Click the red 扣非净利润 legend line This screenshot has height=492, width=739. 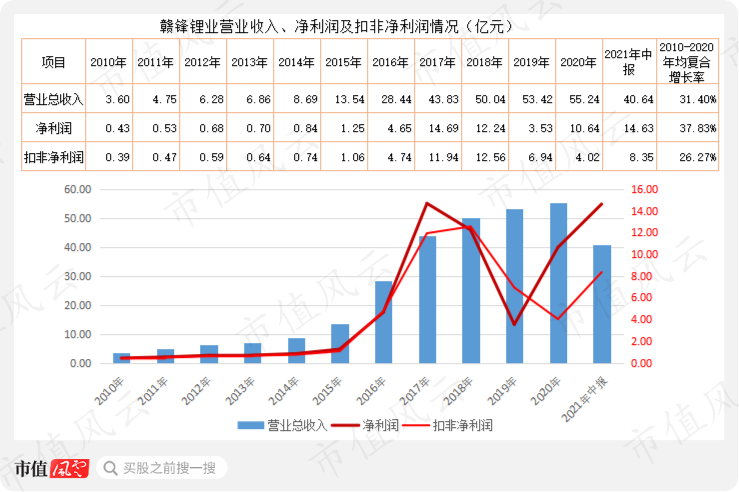(x=416, y=425)
